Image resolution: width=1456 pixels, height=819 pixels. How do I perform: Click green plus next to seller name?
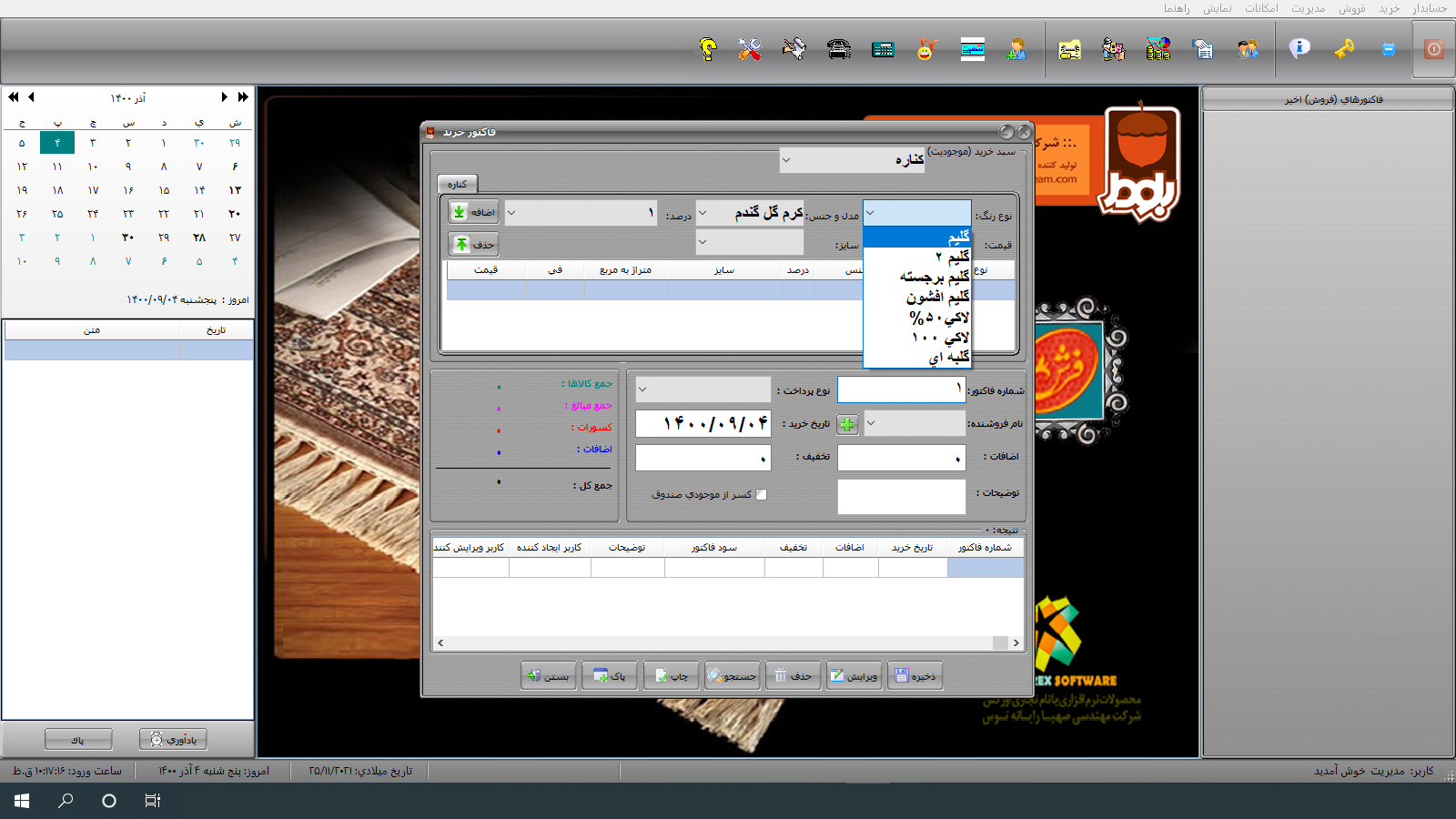[x=847, y=424]
